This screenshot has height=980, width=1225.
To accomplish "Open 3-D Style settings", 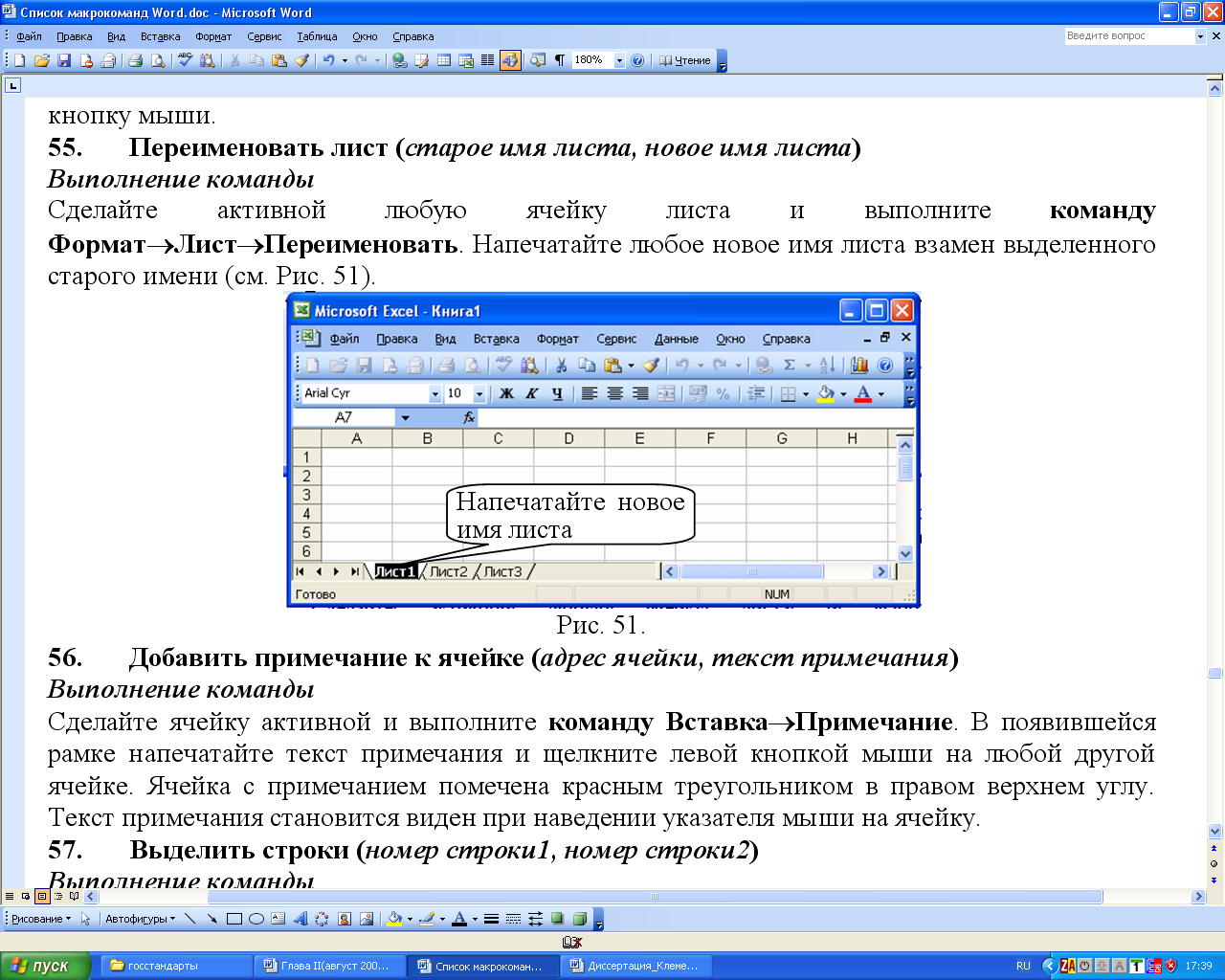I will coord(579,919).
